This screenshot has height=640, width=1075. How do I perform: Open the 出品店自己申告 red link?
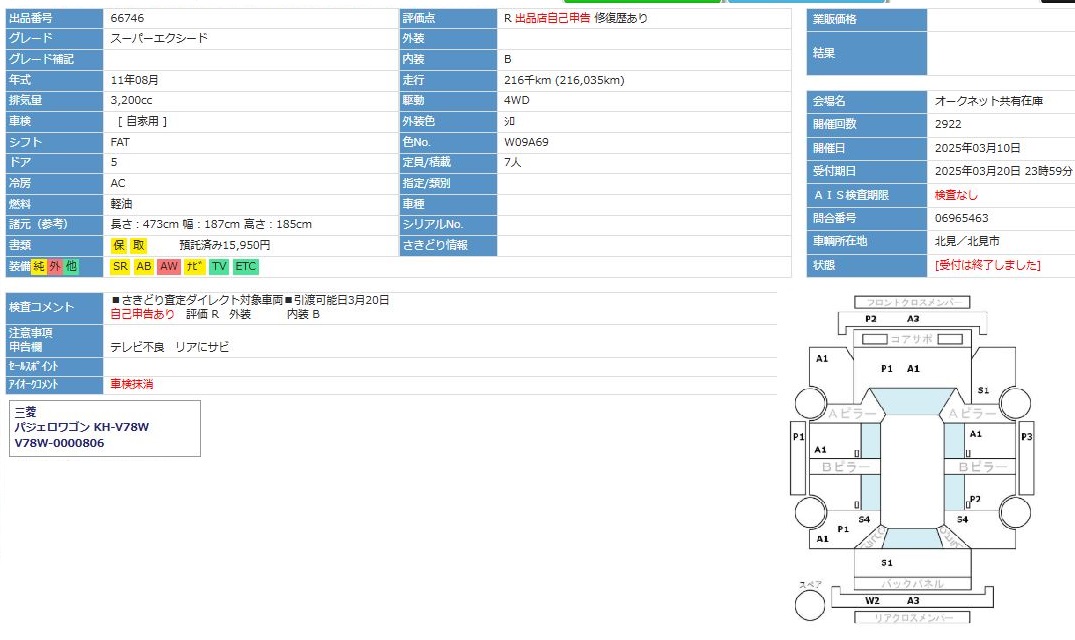tap(552, 18)
